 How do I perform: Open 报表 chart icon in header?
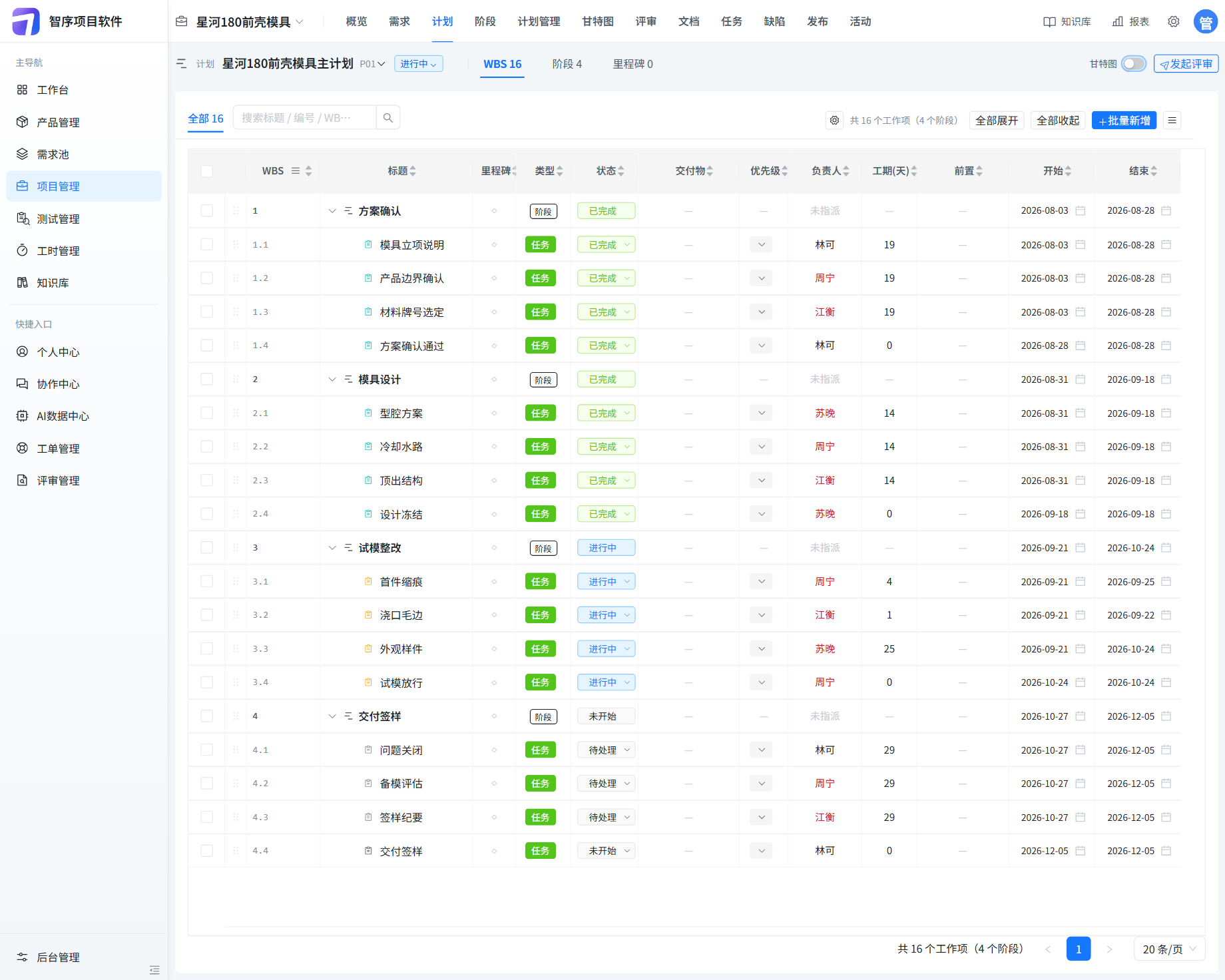(x=1118, y=22)
